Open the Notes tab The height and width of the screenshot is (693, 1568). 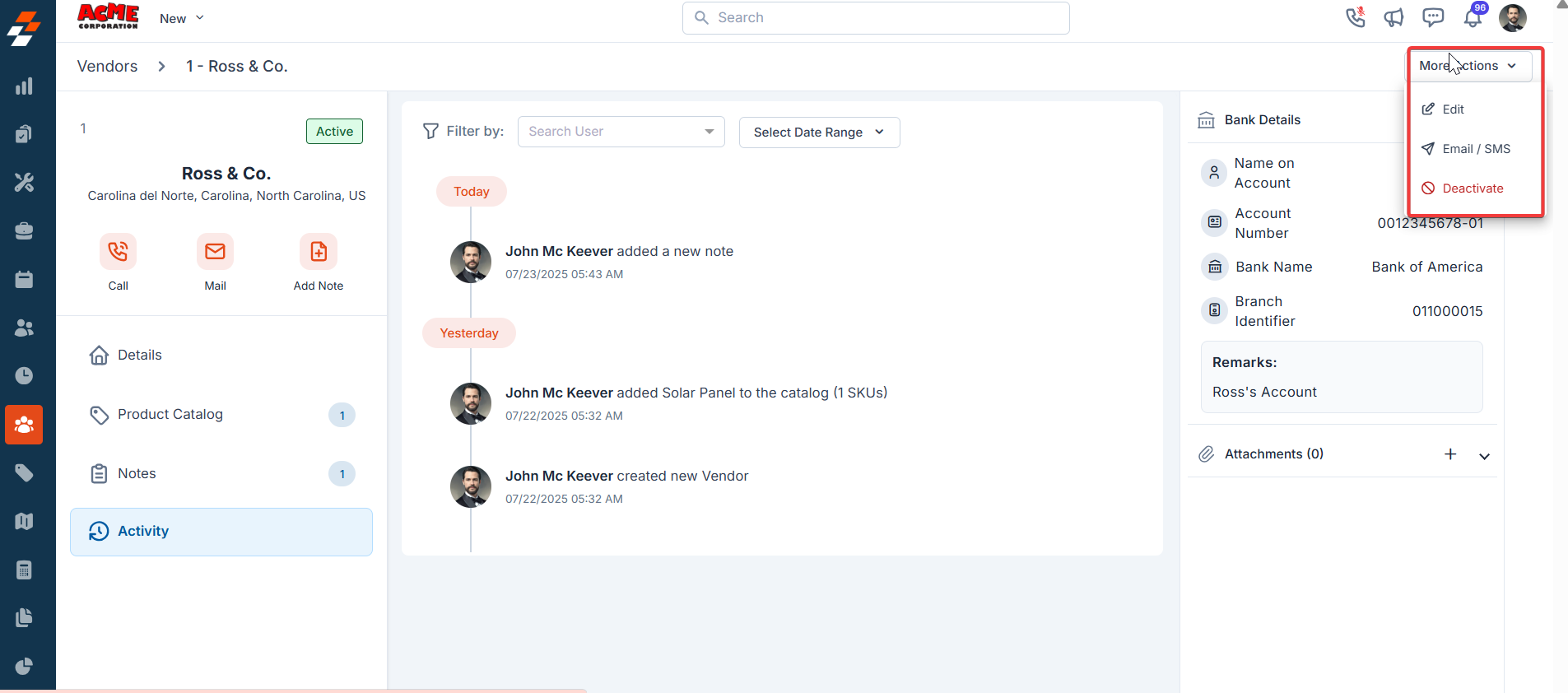(x=221, y=474)
